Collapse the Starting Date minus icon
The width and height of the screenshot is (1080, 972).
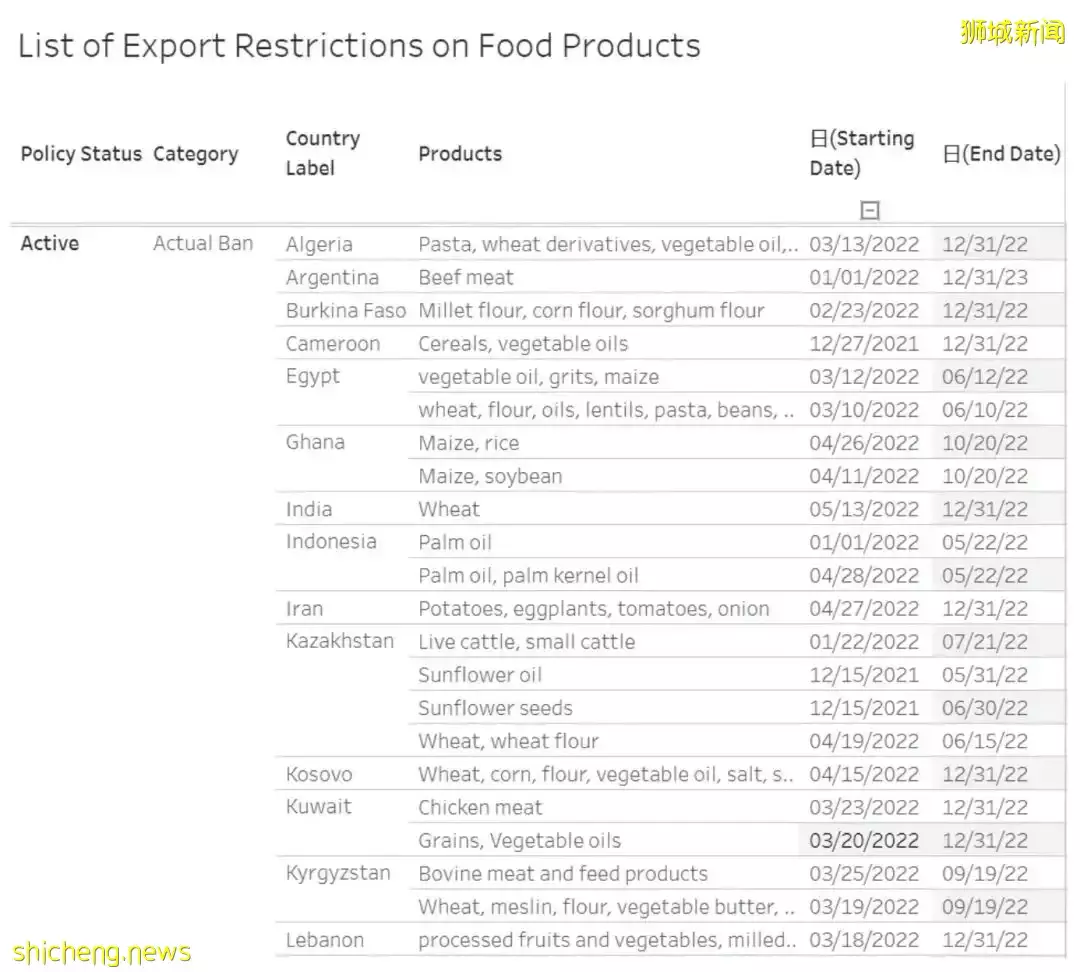[x=870, y=210]
